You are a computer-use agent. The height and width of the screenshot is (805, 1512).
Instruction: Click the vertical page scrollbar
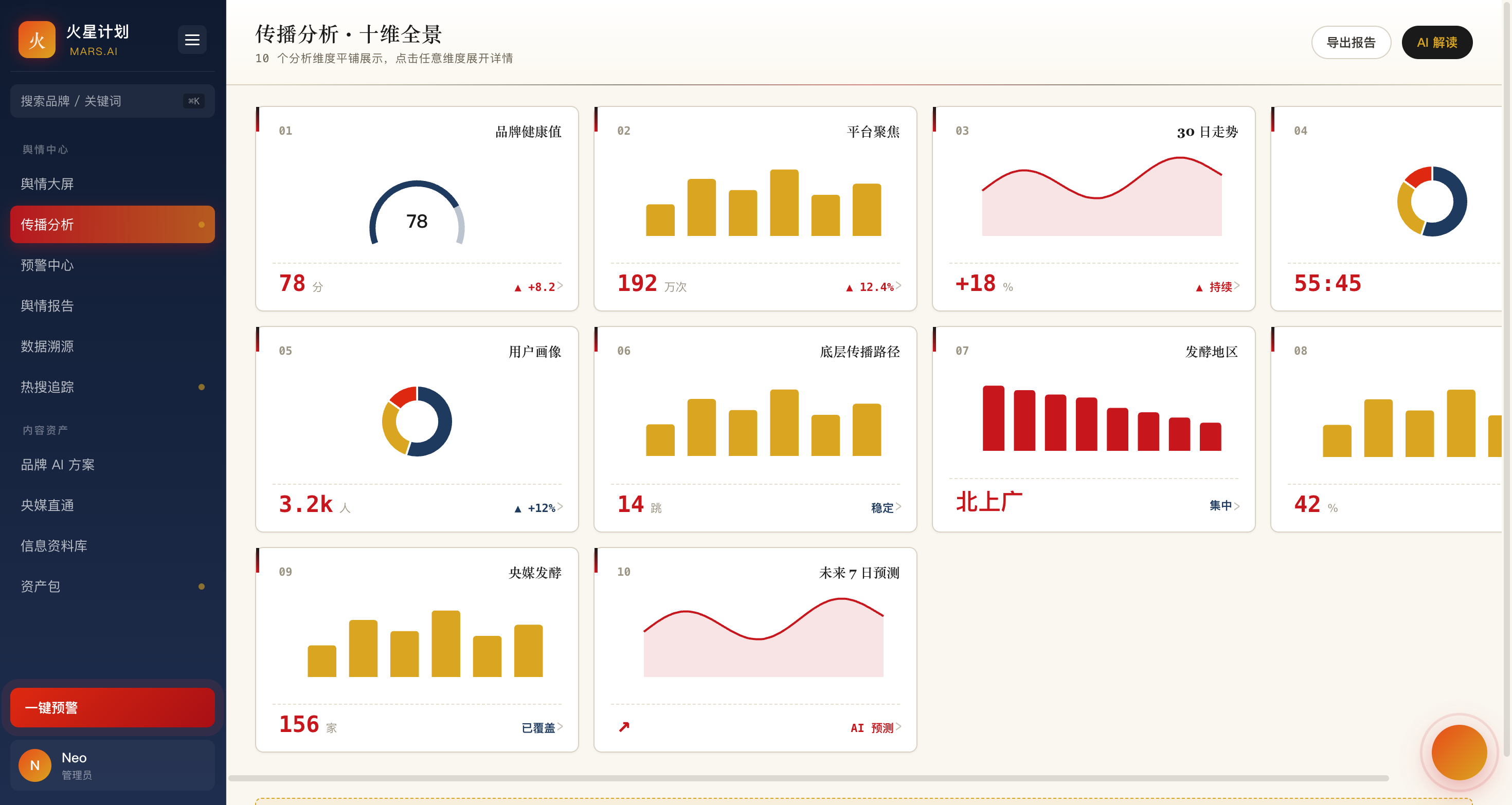pyautogui.click(x=1506, y=378)
